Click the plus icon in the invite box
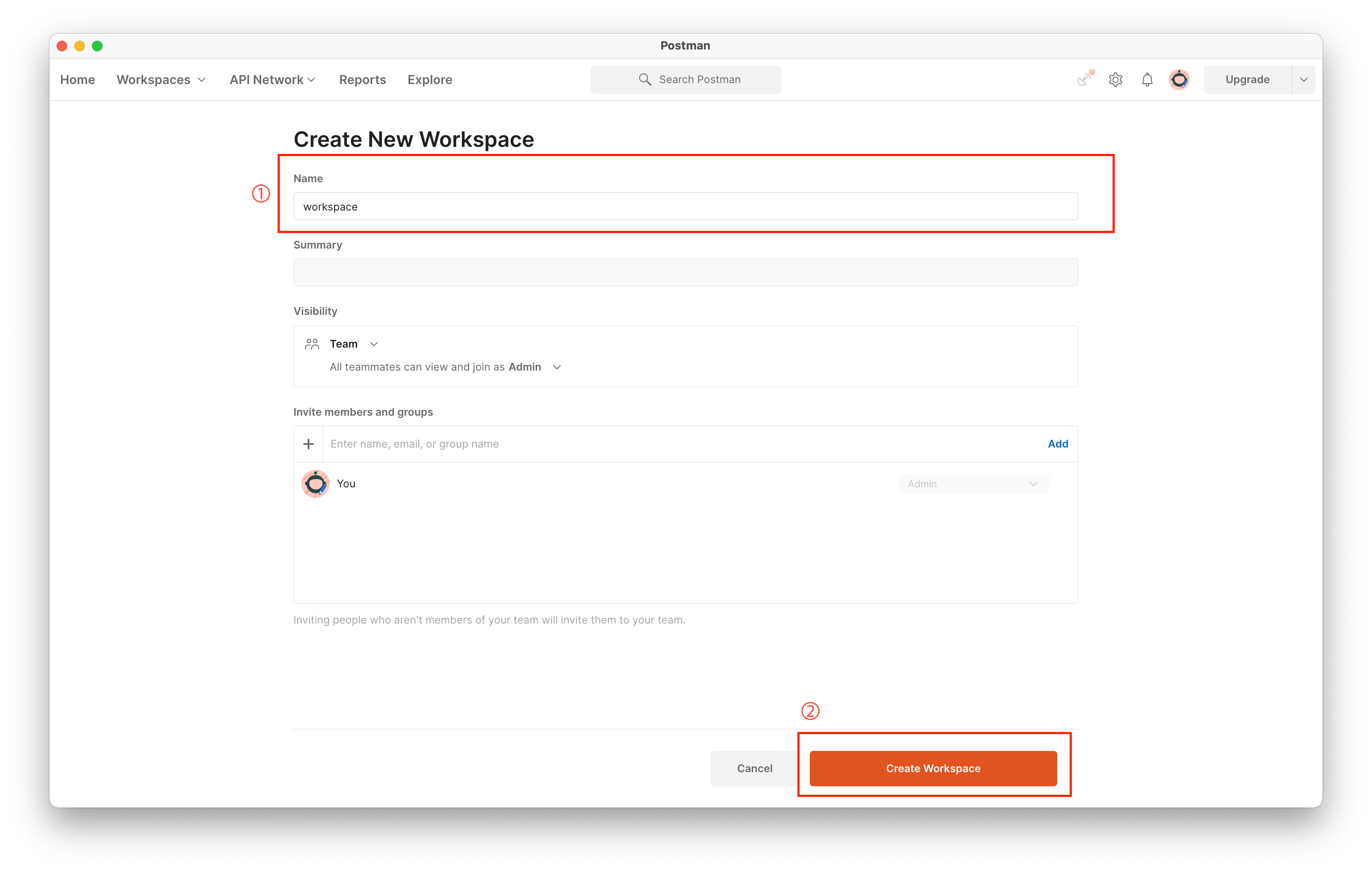The width and height of the screenshot is (1372, 873). pyautogui.click(x=308, y=444)
